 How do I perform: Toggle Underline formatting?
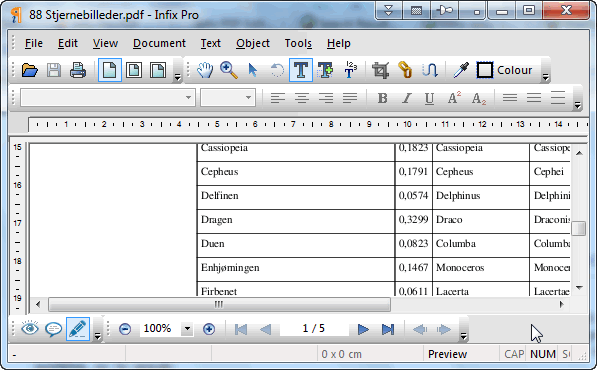pos(429,98)
